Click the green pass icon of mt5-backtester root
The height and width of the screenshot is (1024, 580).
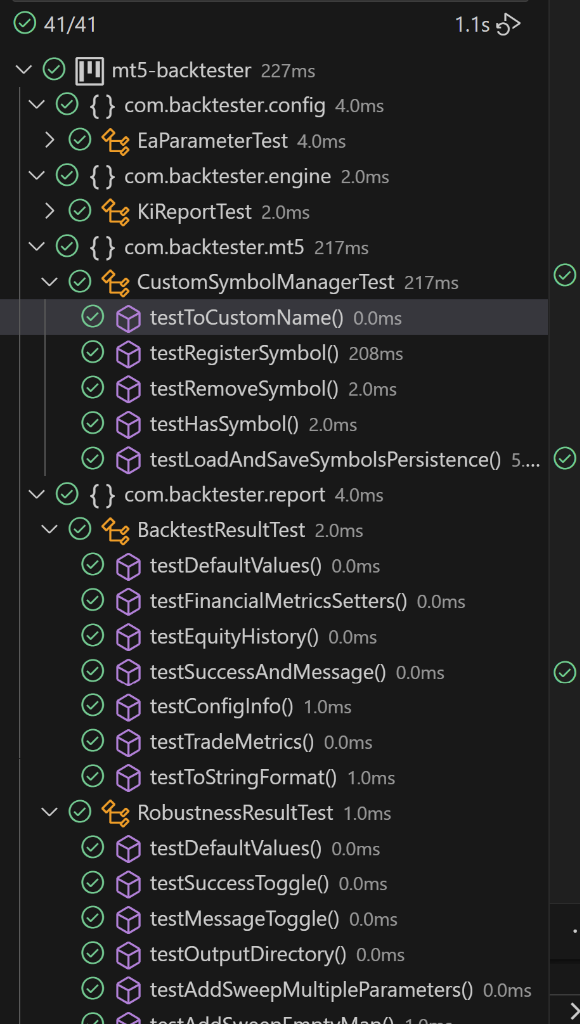pos(54,69)
